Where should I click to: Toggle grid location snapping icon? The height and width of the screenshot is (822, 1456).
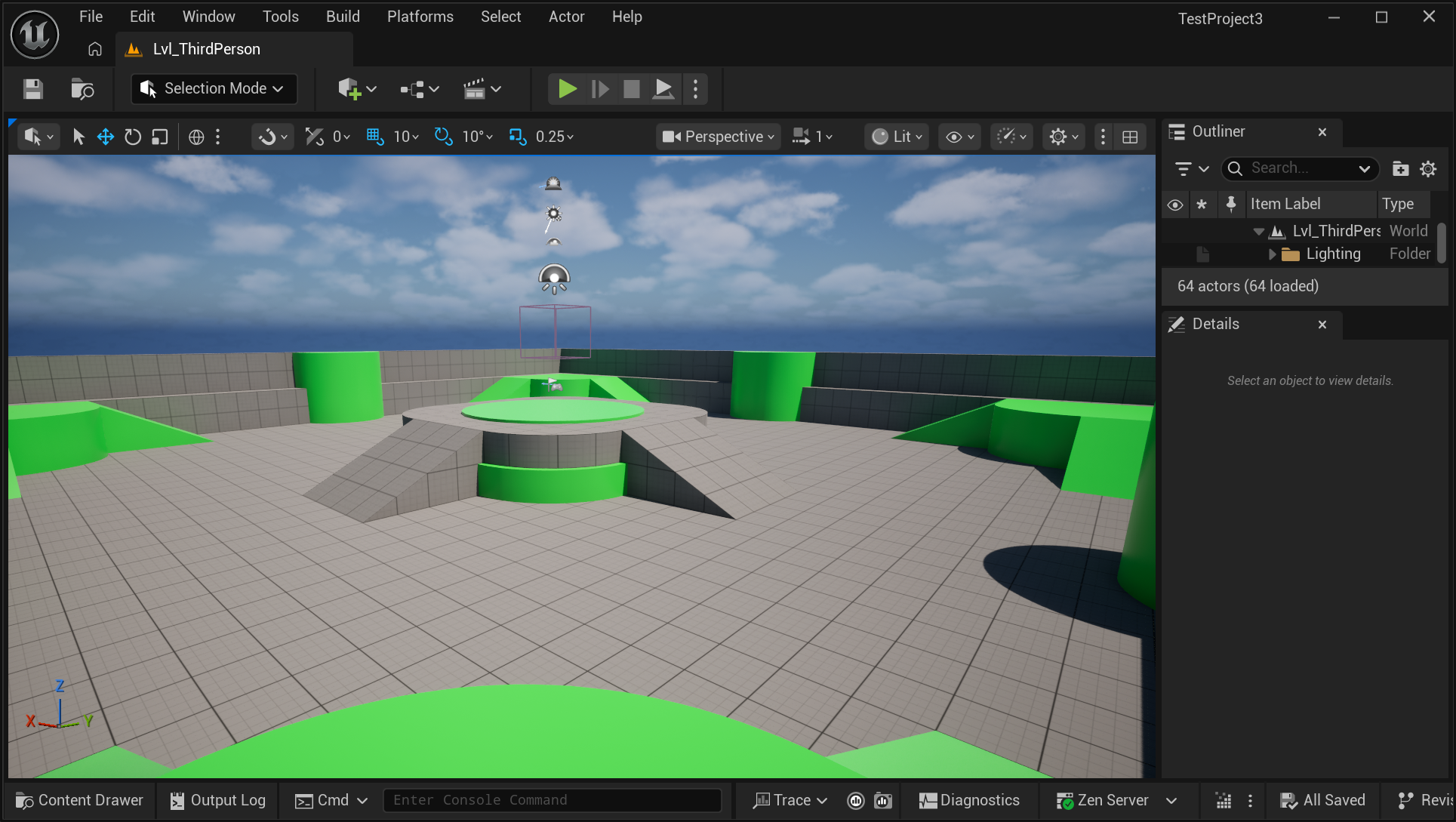[375, 137]
